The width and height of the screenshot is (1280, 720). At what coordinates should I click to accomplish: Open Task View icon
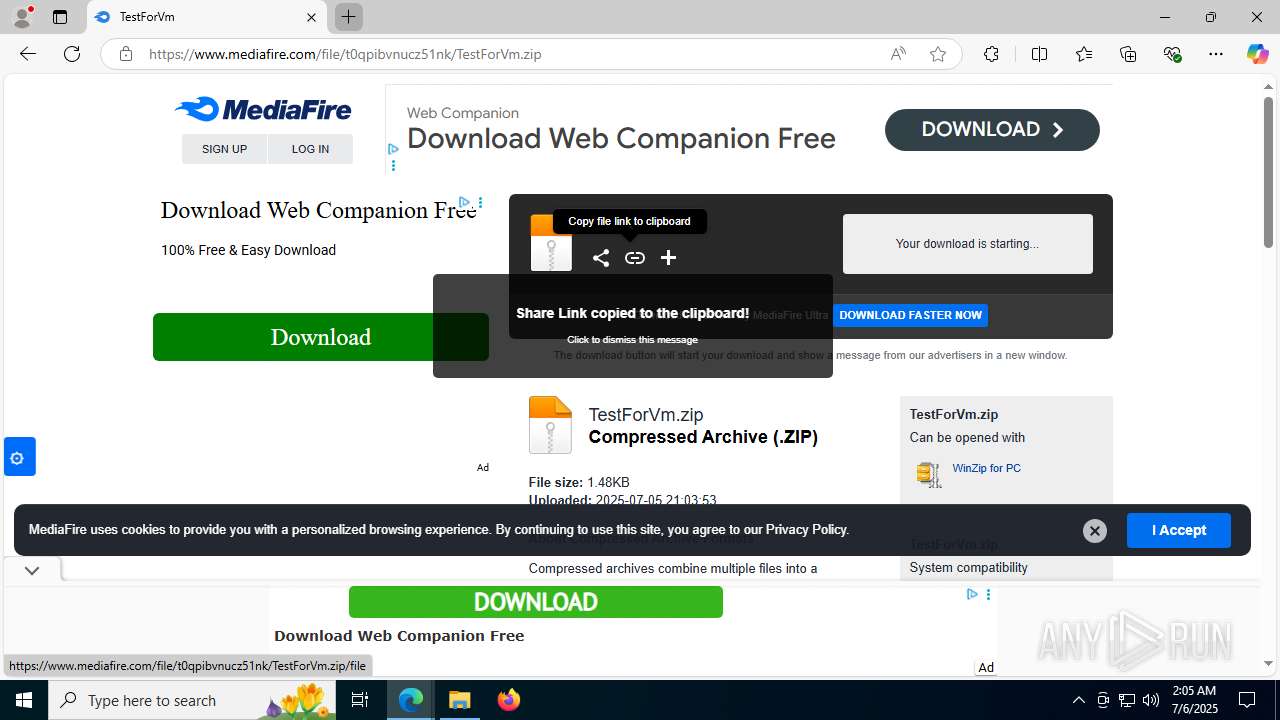pos(361,700)
